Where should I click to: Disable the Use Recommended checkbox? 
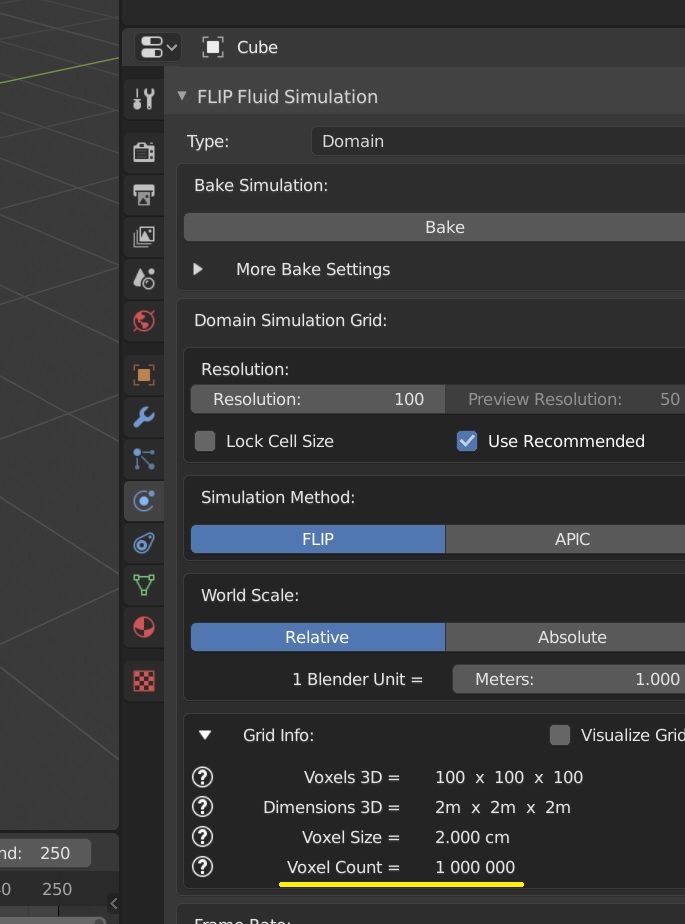[x=466, y=441]
